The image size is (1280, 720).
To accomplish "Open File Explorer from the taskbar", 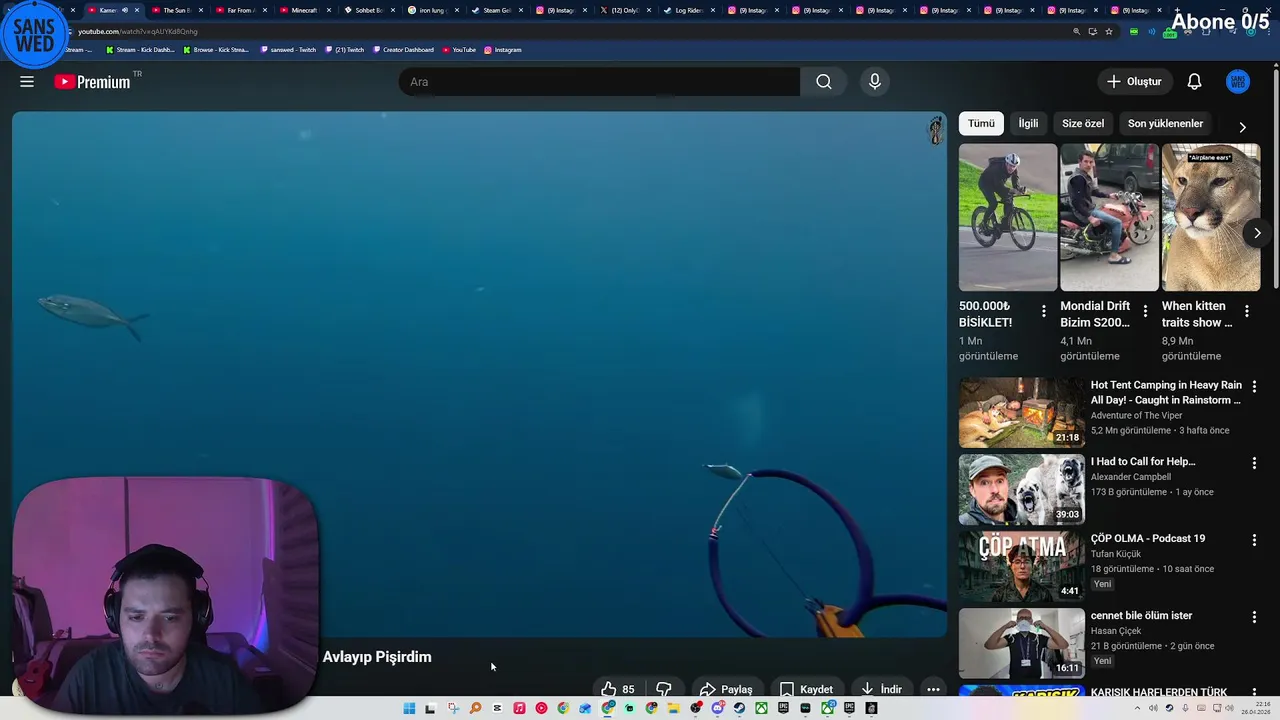I will point(673,708).
